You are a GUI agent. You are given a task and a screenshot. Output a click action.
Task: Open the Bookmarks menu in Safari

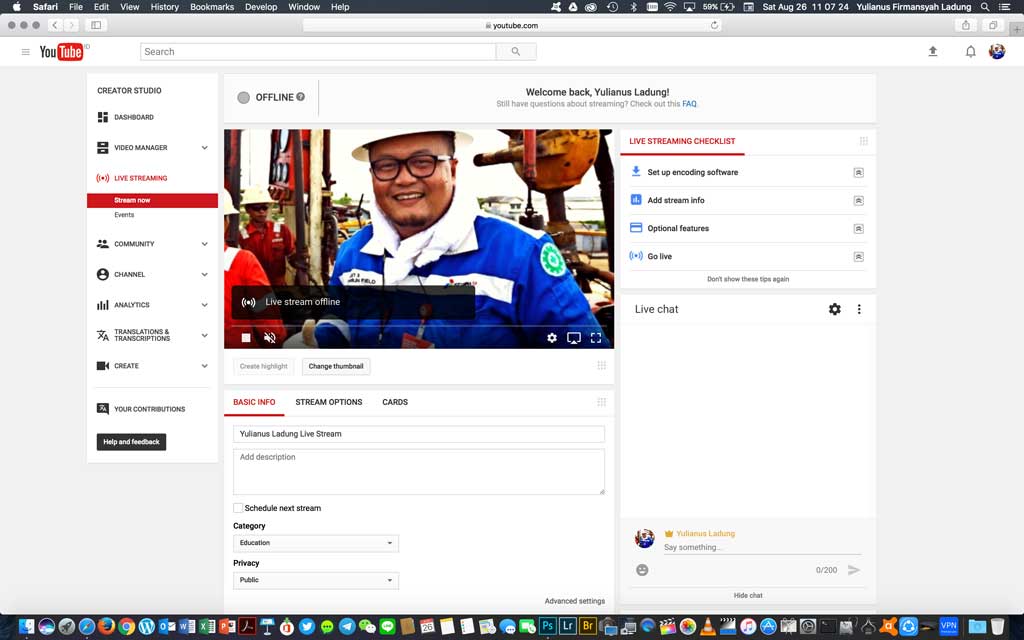coord(211,7)
